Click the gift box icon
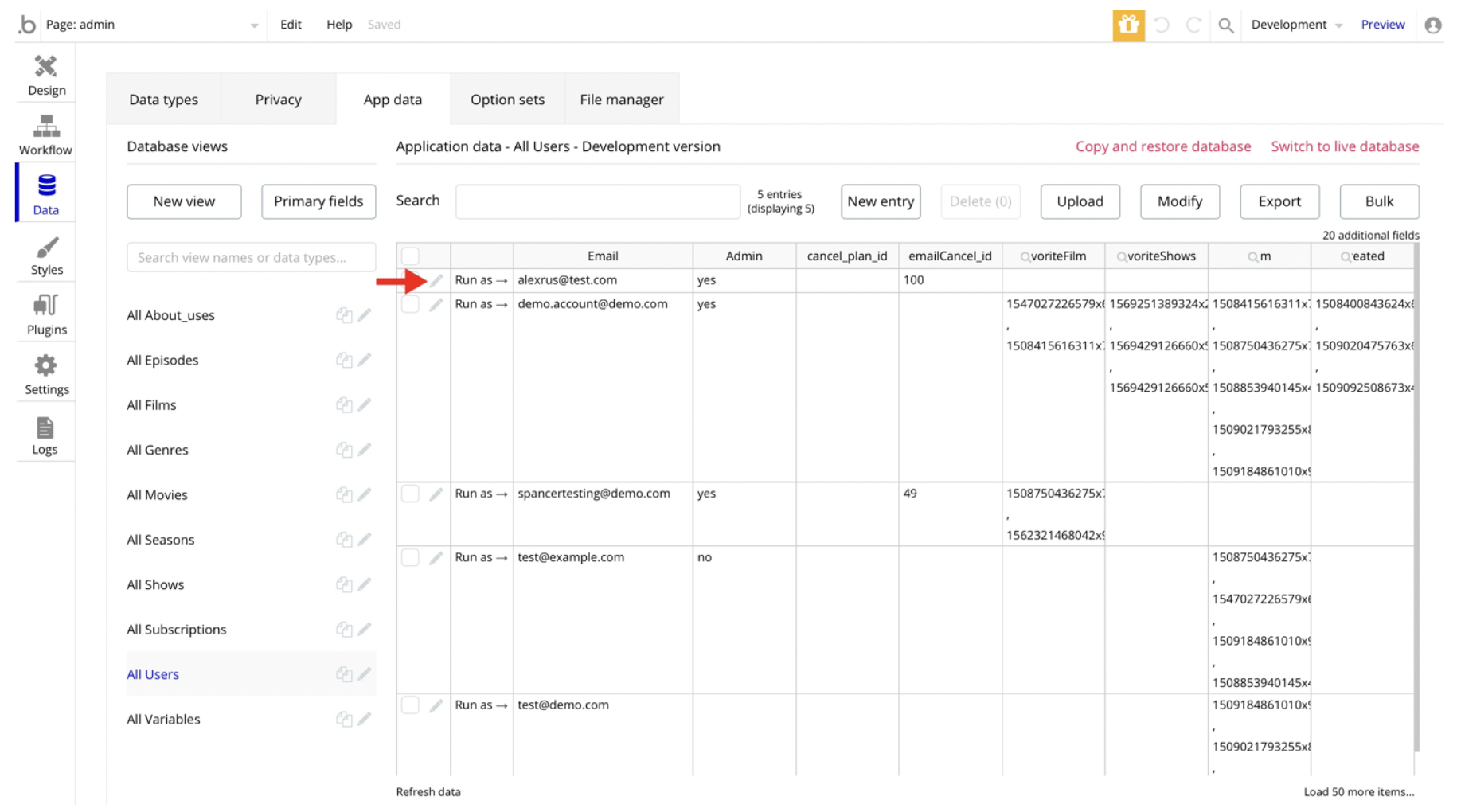Image resolution: width=1457 pixels, height=812 pixels. tap(1128, 25)
